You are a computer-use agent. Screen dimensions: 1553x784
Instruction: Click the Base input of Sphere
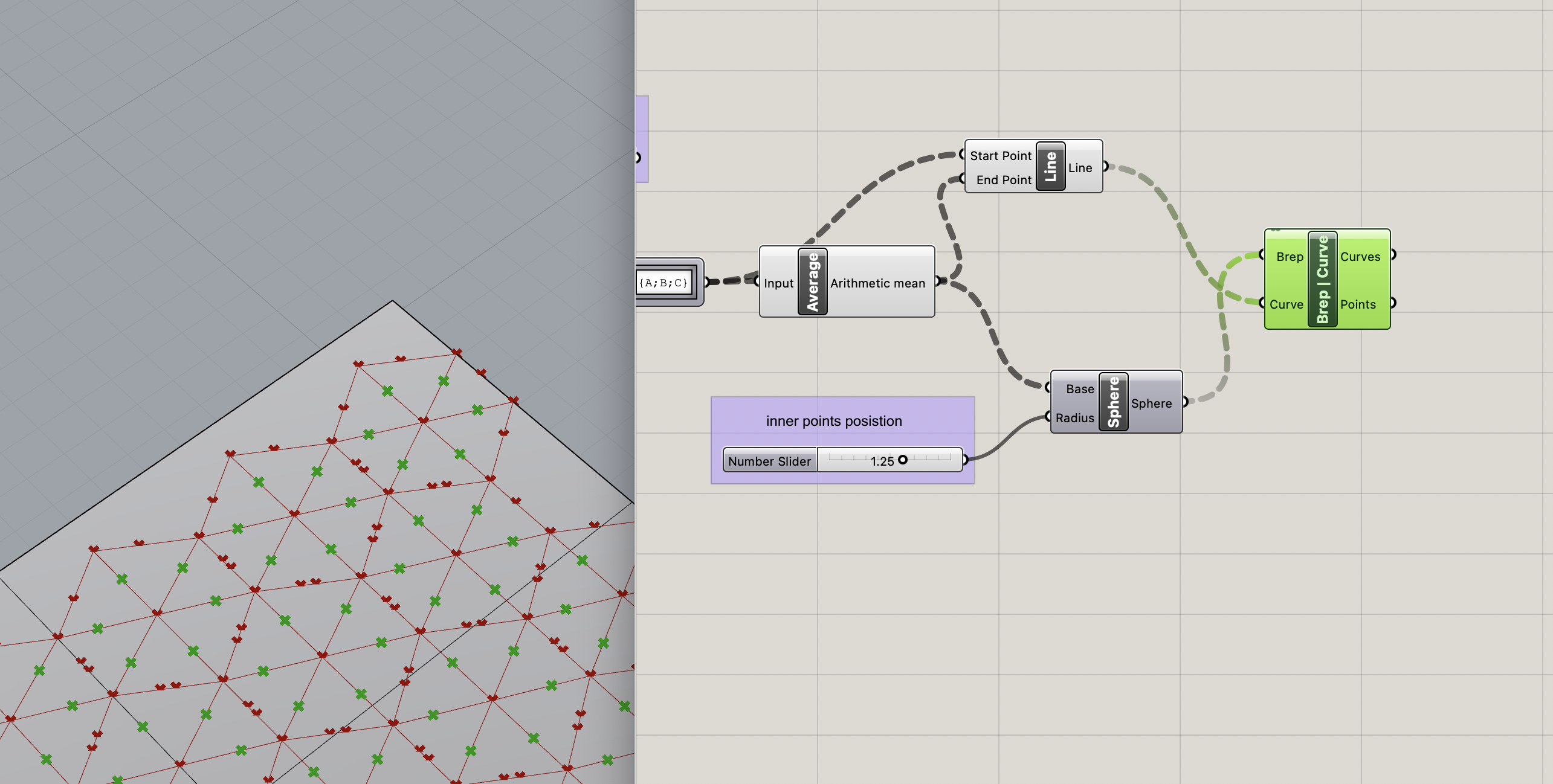1079,389
